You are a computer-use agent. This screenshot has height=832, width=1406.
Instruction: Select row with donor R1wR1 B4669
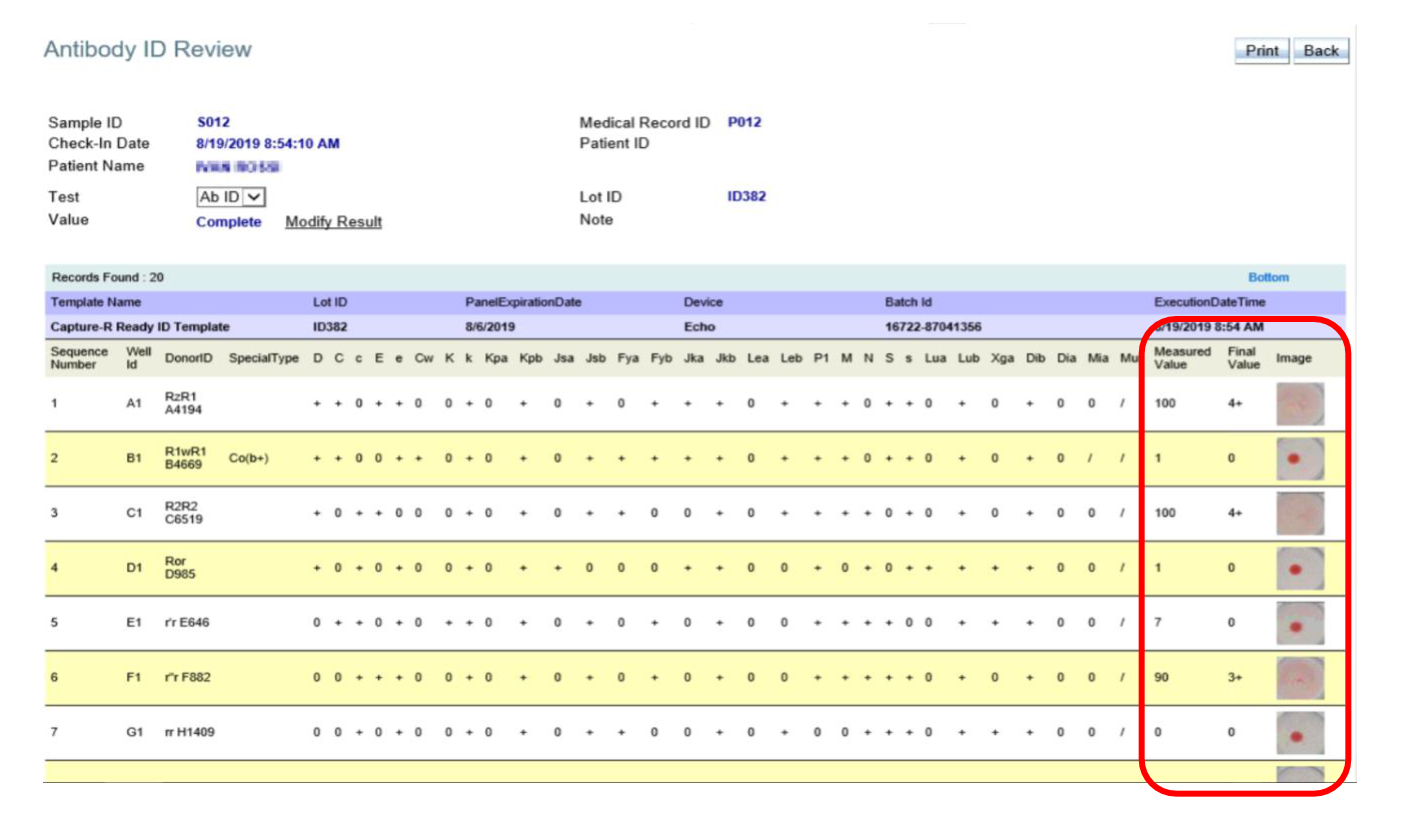pos(185,459)
